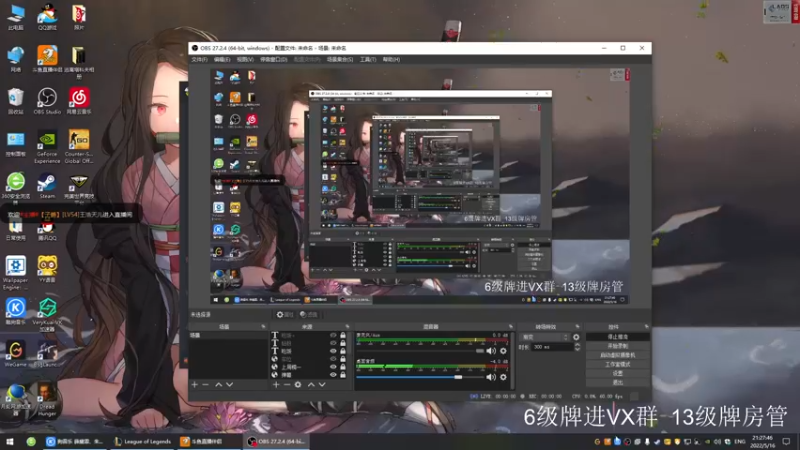The image size is (800, 450).
Task: Toggle lock on the last browser source
Action: coord(343,375)
